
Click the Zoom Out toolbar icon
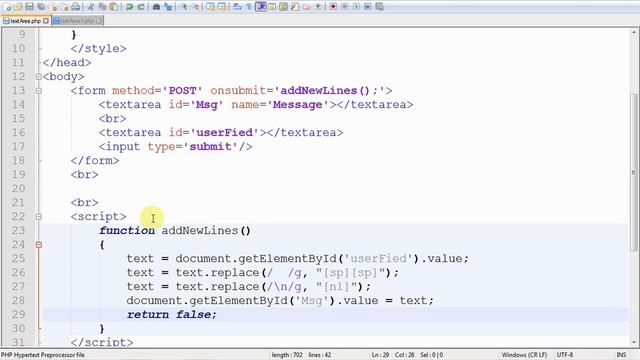coord(196,7)
